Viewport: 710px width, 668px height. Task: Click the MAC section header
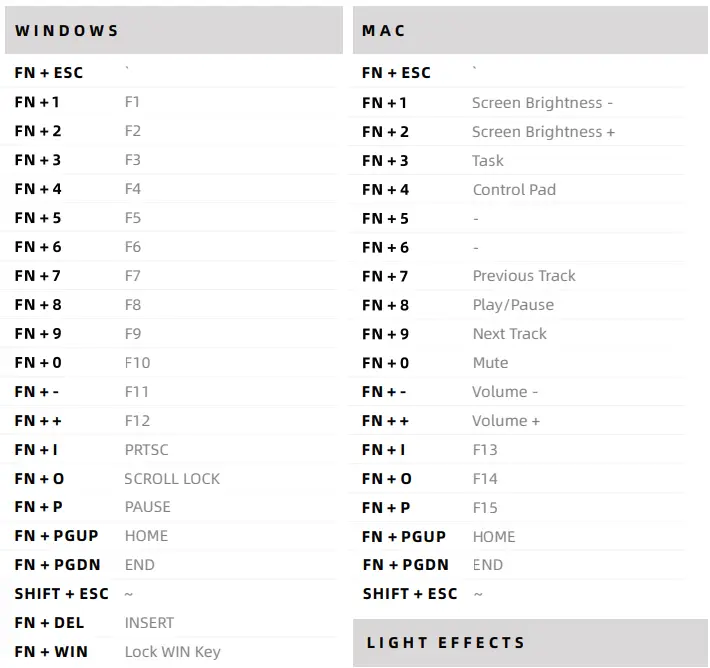click(384, 30)
